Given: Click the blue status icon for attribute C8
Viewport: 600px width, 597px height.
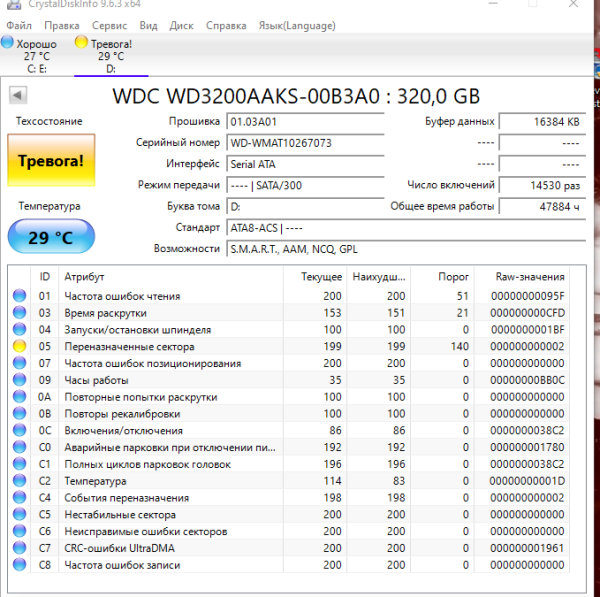Looking at the screenshot, I should (19, 566).
